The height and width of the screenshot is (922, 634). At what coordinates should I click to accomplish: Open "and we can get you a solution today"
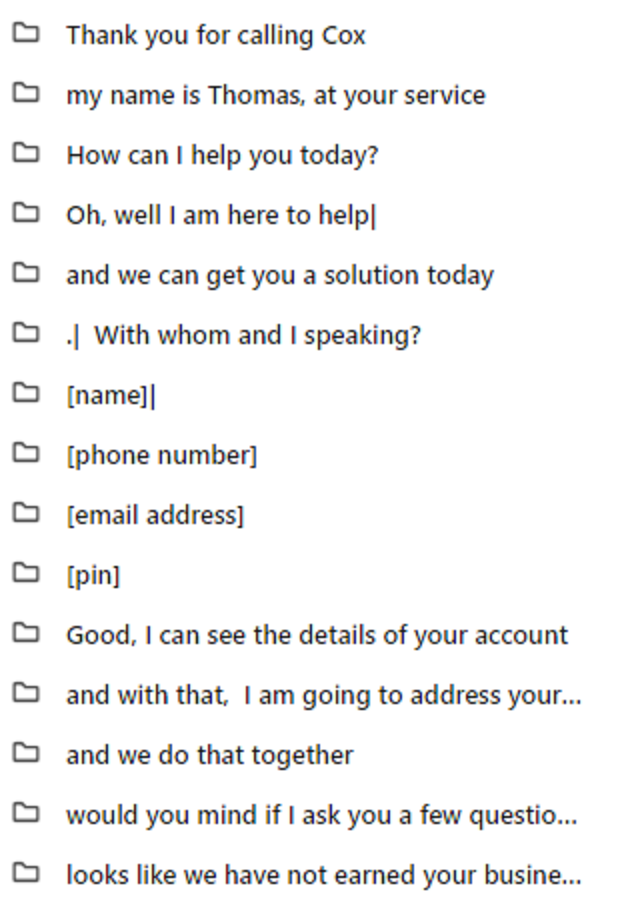point(280,276)
